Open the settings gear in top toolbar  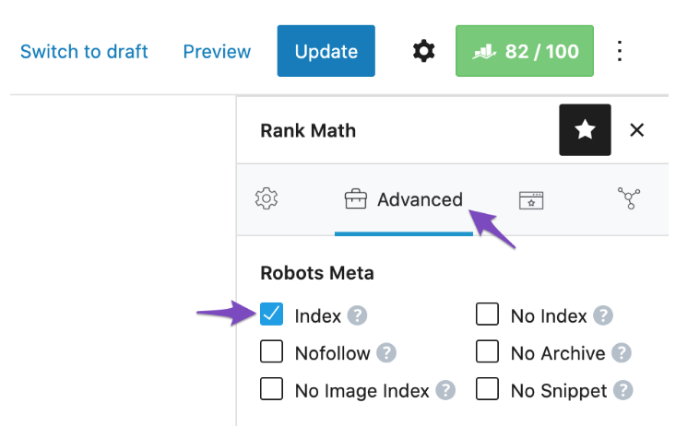(x=424, y=51)
